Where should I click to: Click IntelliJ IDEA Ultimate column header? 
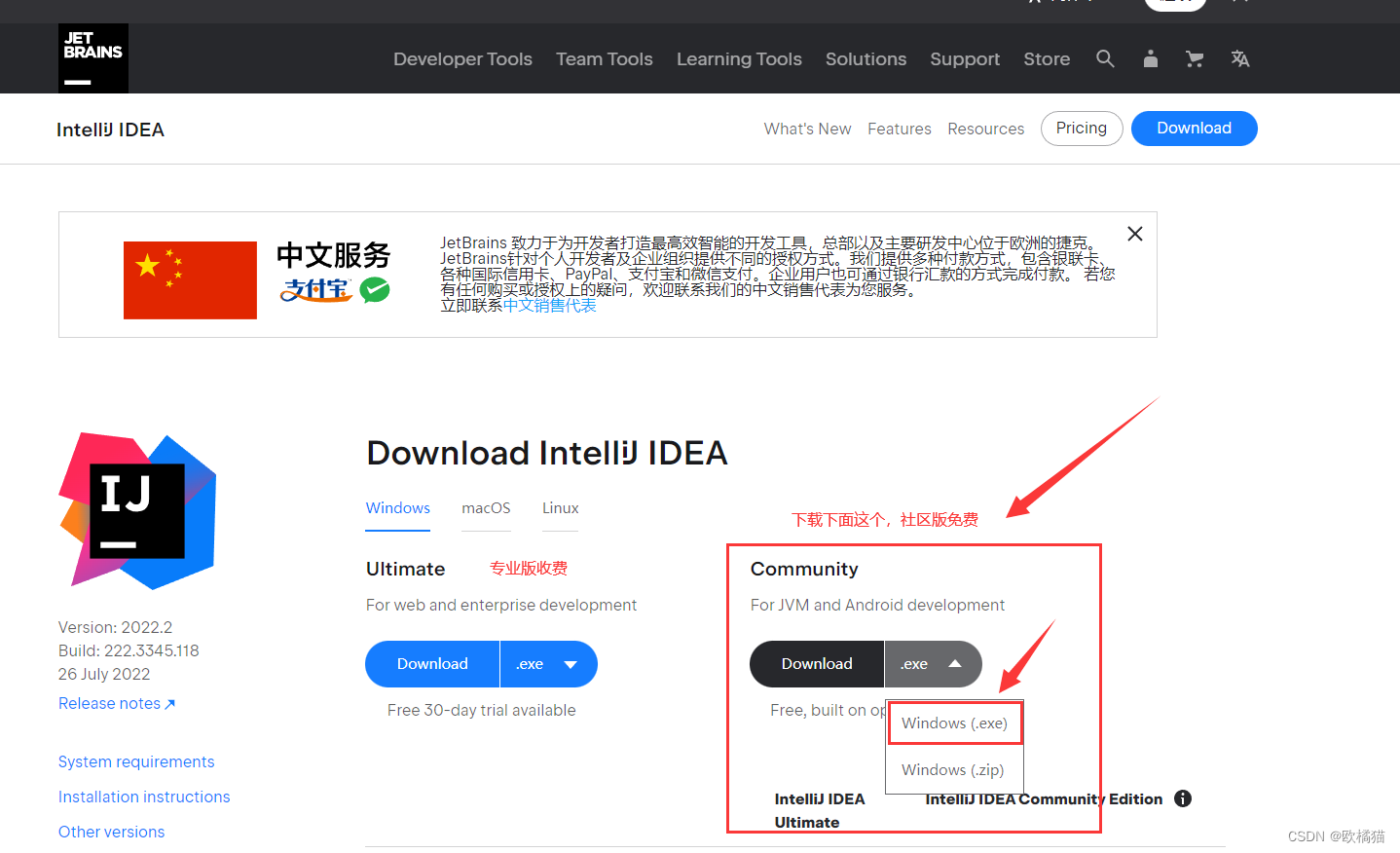coord(820,810)
